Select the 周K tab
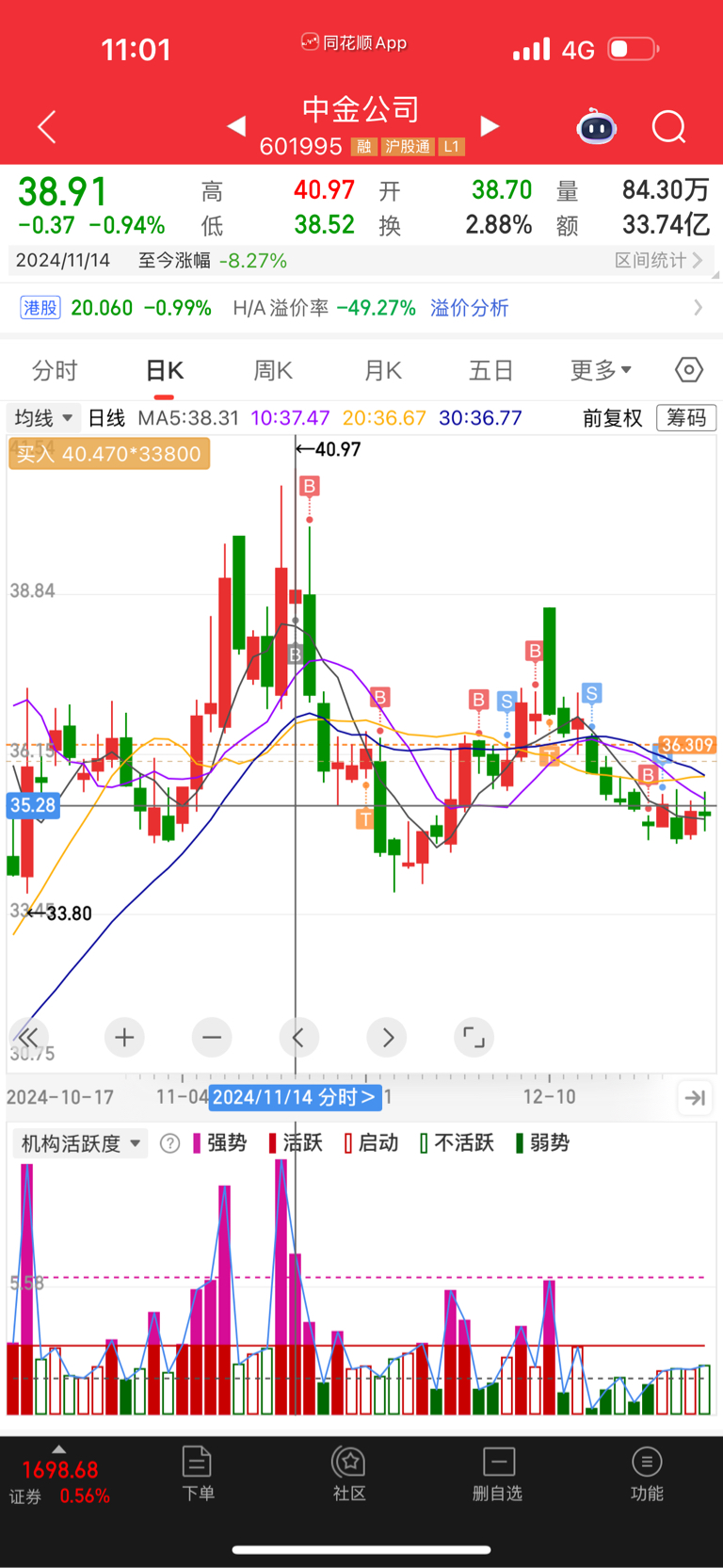723x1568 pixels. (x=273, y=370)
